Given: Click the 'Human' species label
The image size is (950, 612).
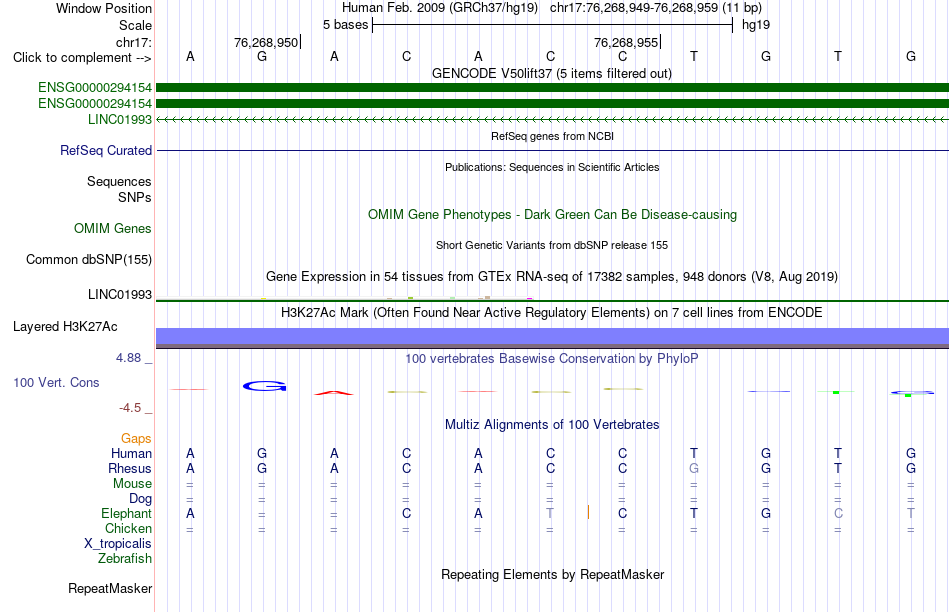Looking at the screenshot, I should pyautogui.click(x=131, y=453).
